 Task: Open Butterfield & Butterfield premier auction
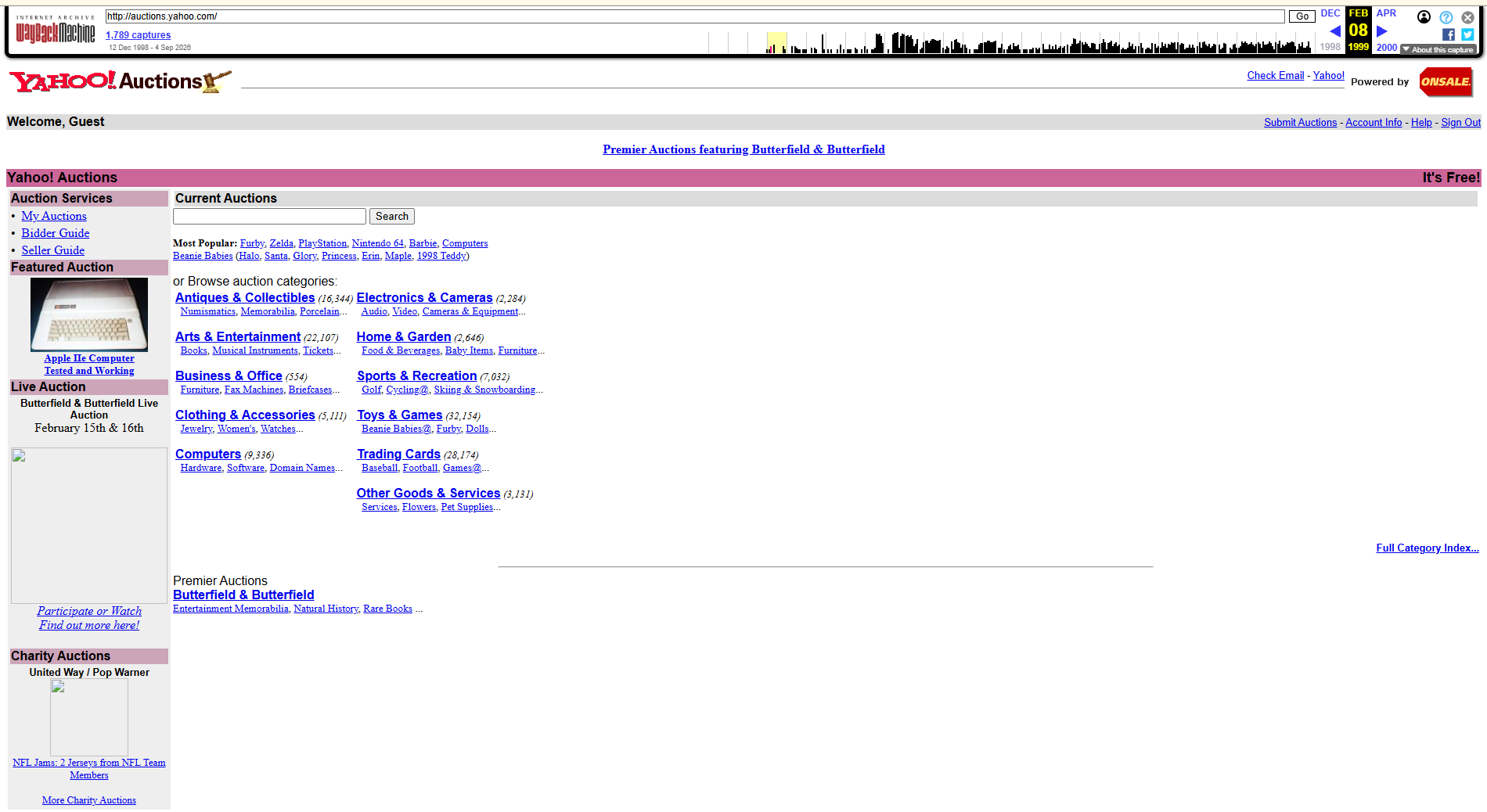click(x=243, y=595)
